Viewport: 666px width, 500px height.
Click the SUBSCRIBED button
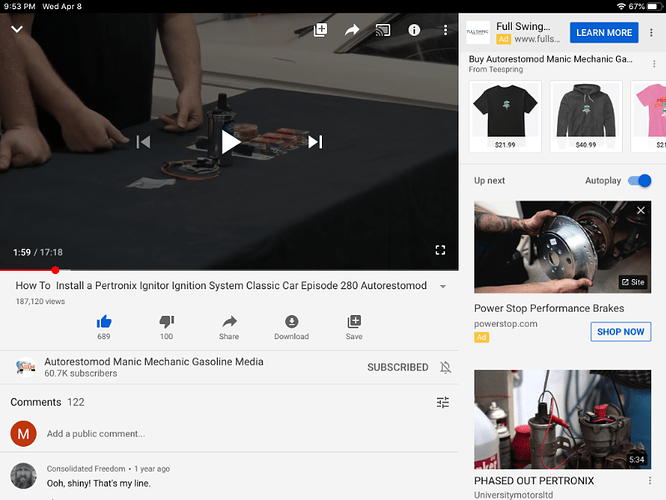pos(398,367)
